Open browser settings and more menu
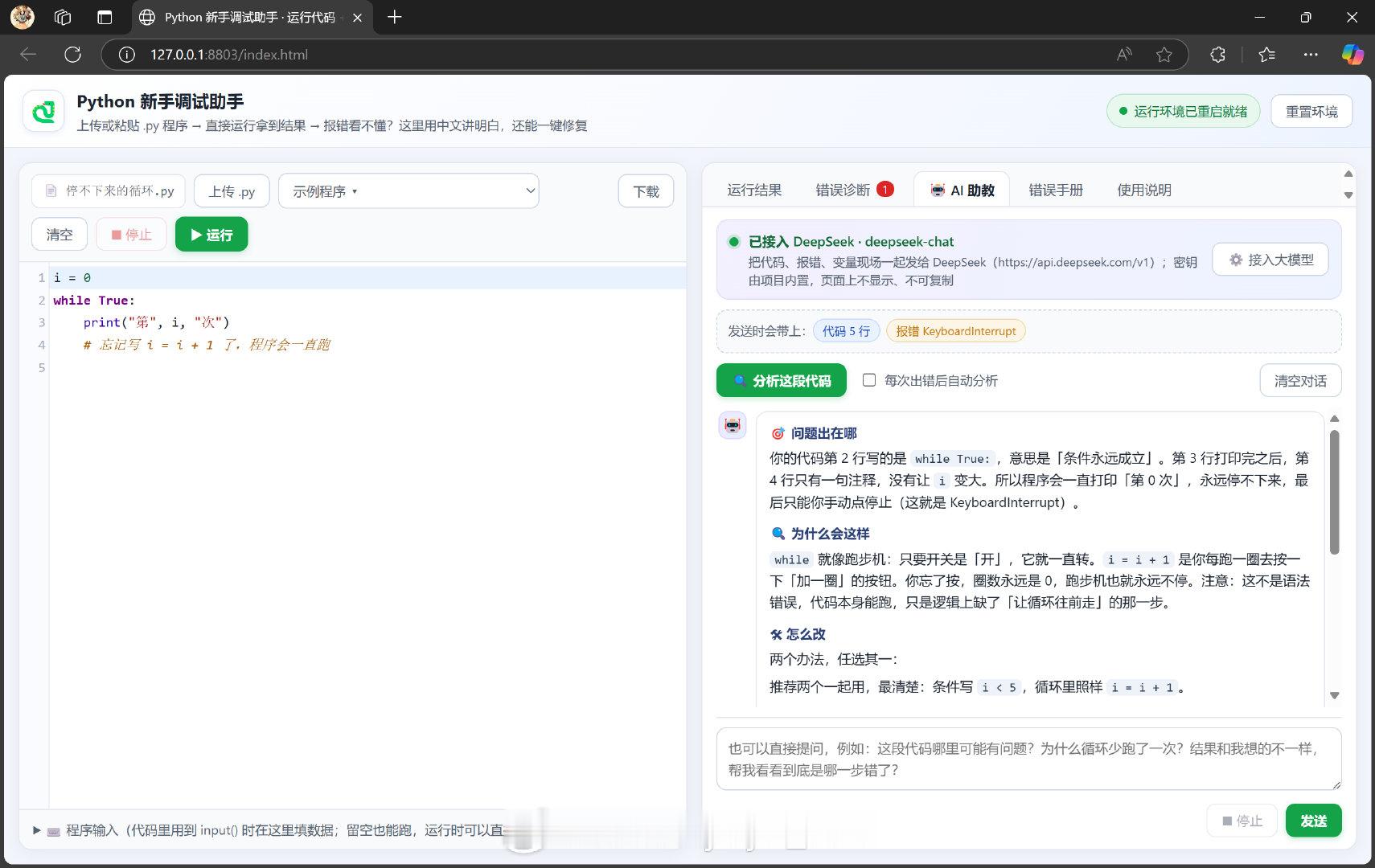This screenshot has height=868, width=1375. click(x=1311, y=55)
